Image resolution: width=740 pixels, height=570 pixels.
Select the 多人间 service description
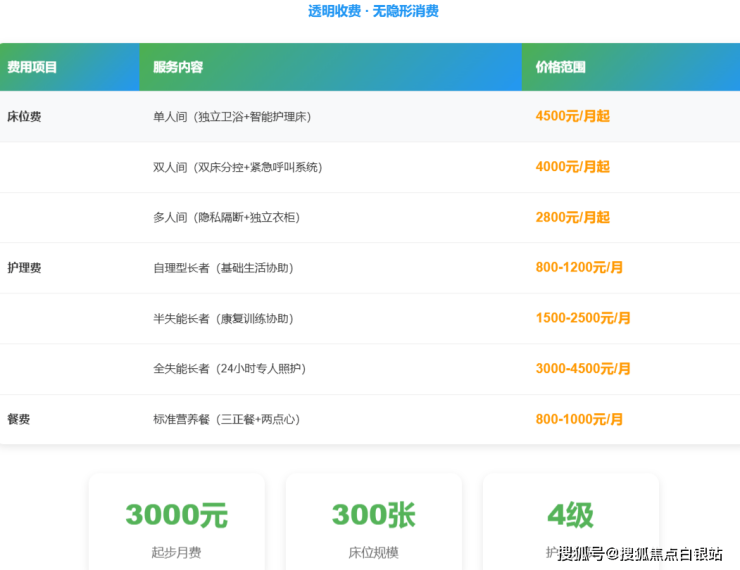pos(227,218)
